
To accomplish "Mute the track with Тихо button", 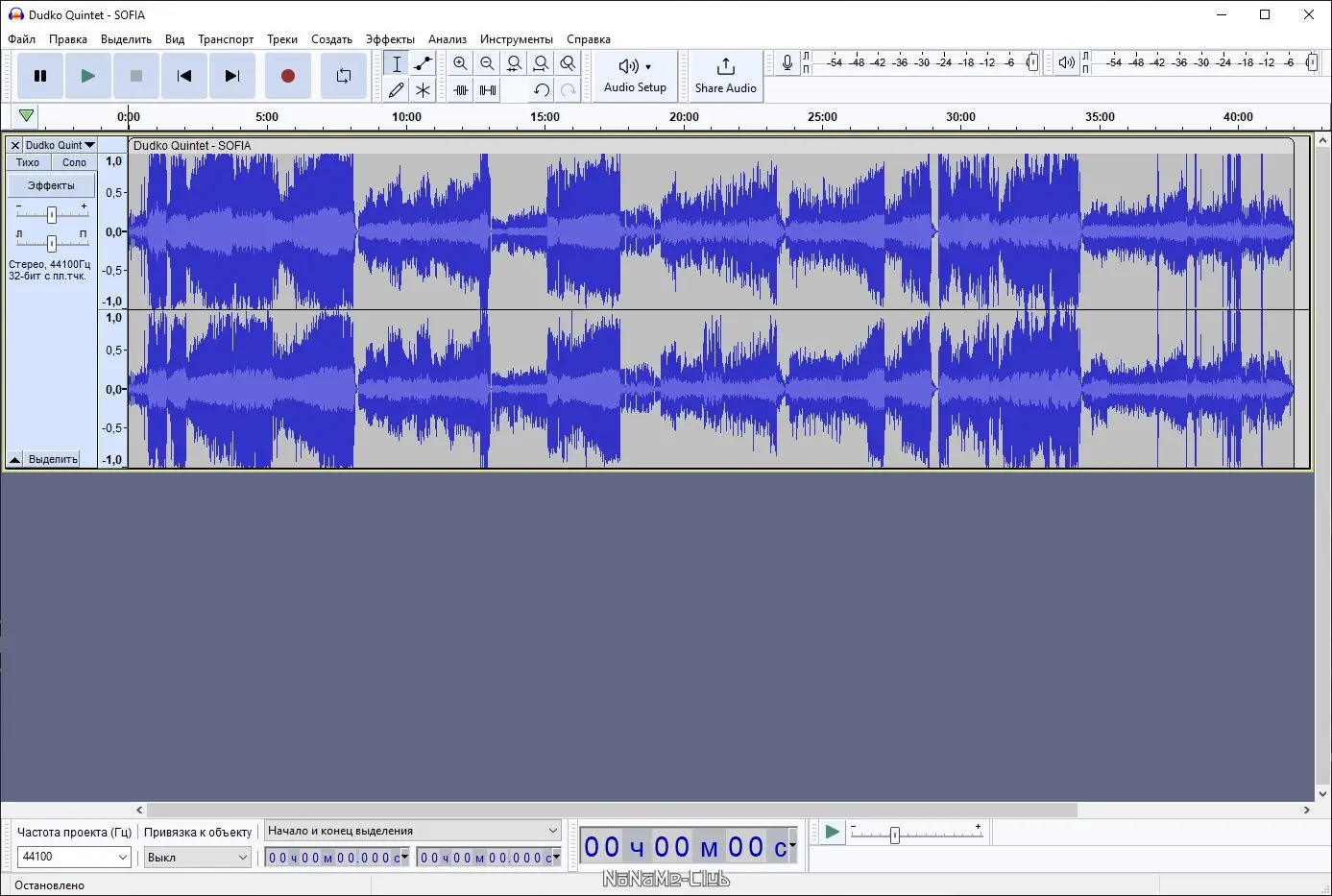I will [x=28, y=162].
